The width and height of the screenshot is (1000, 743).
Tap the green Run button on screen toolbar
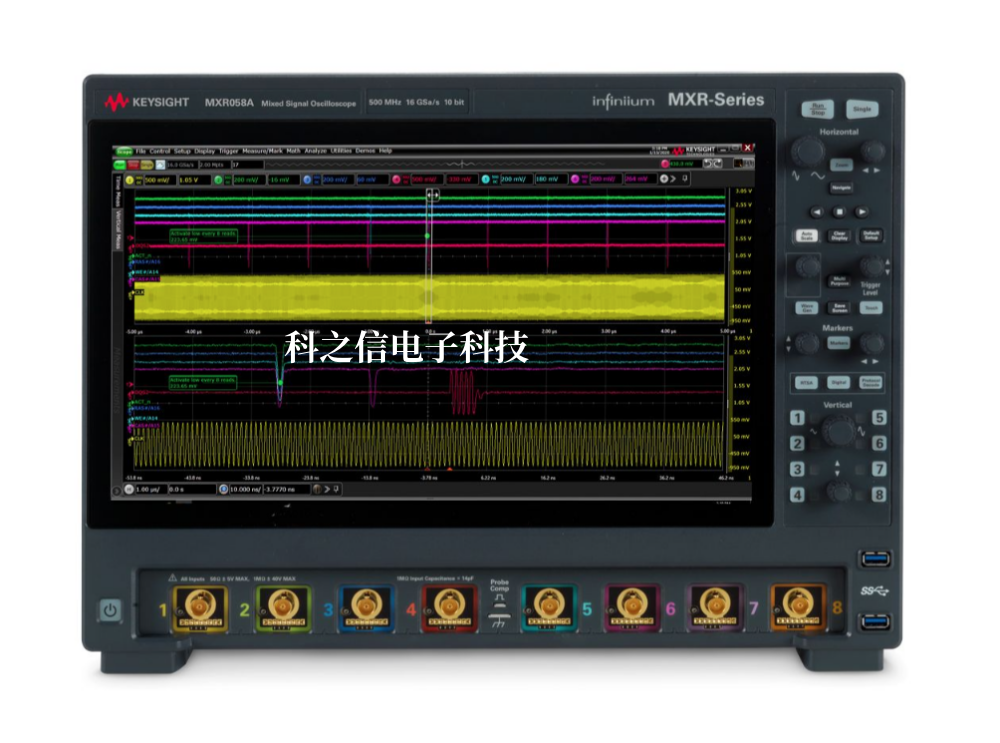click(x=120, y=165)
